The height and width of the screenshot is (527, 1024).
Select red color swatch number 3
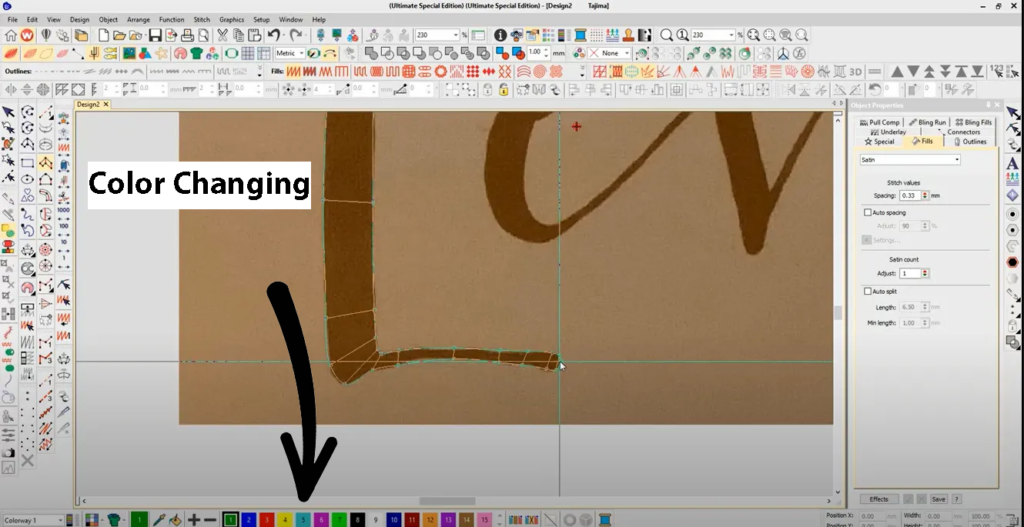click(266, 520)
